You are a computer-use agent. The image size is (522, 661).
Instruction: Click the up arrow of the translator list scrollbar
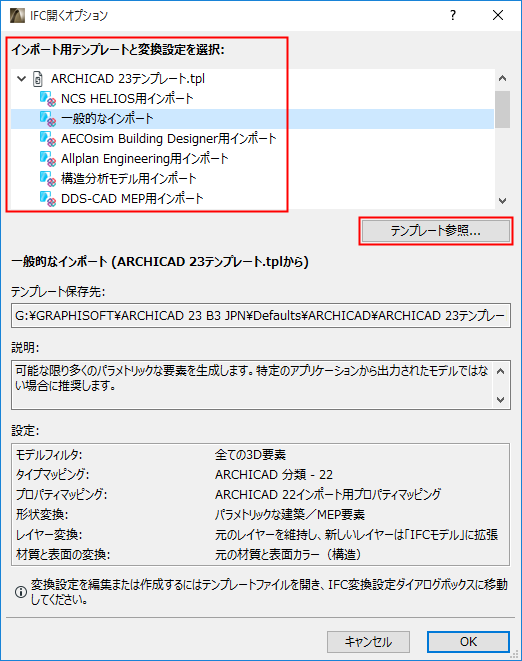(502, 78)
